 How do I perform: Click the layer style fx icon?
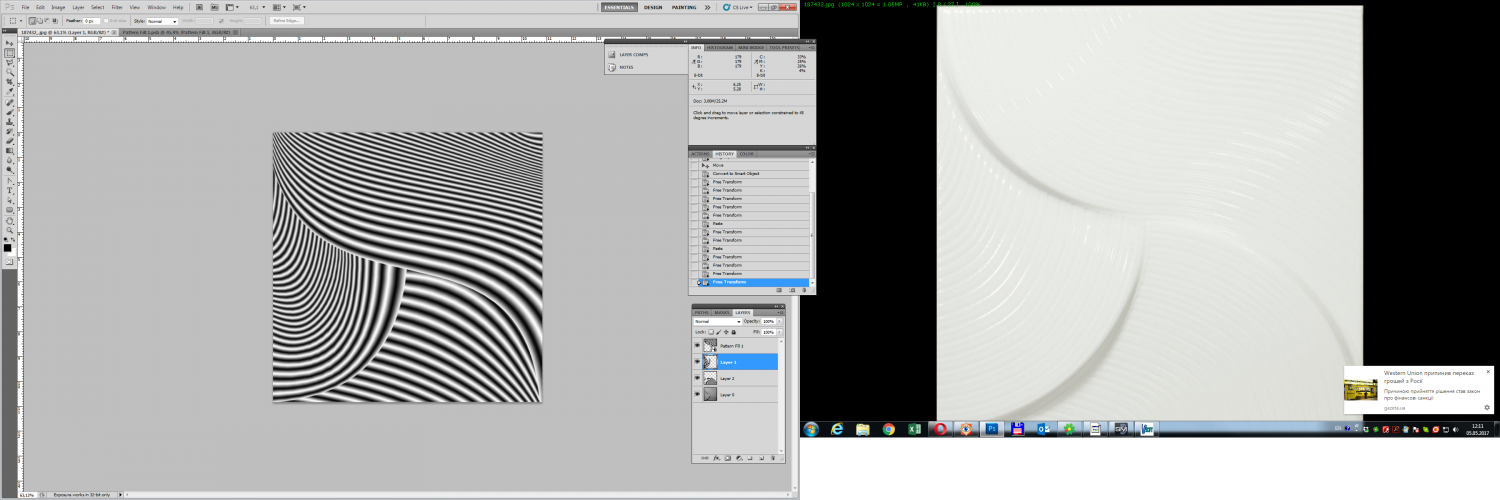[717, 458]
